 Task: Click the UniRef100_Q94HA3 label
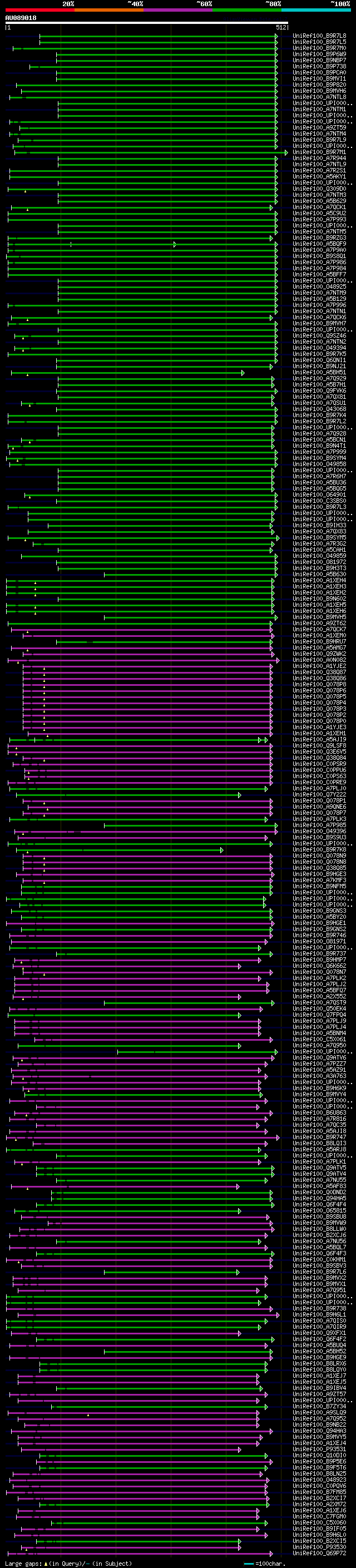click(x=319, y=1431)
